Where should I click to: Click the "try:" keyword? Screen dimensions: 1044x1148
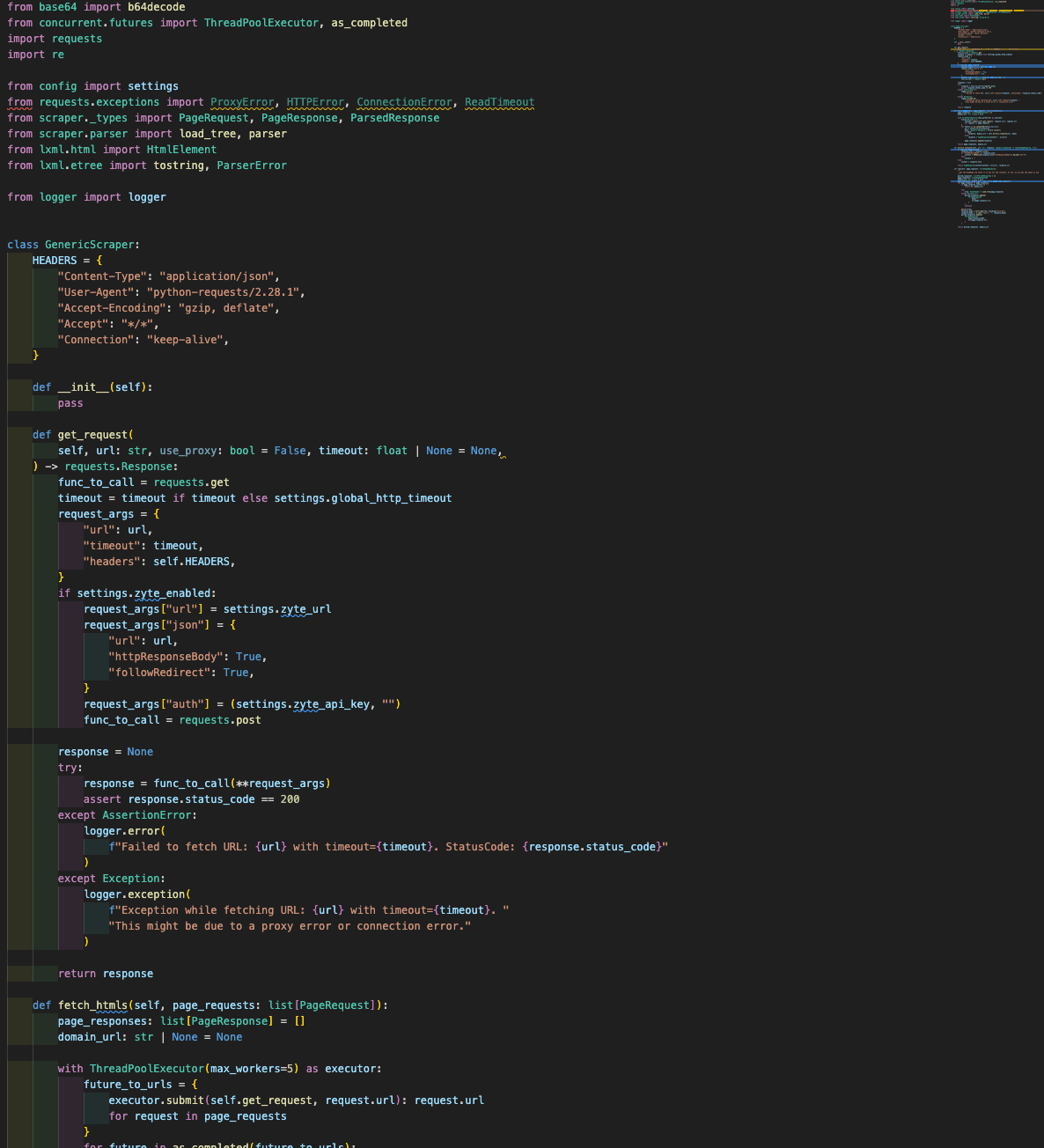point(70,768)
